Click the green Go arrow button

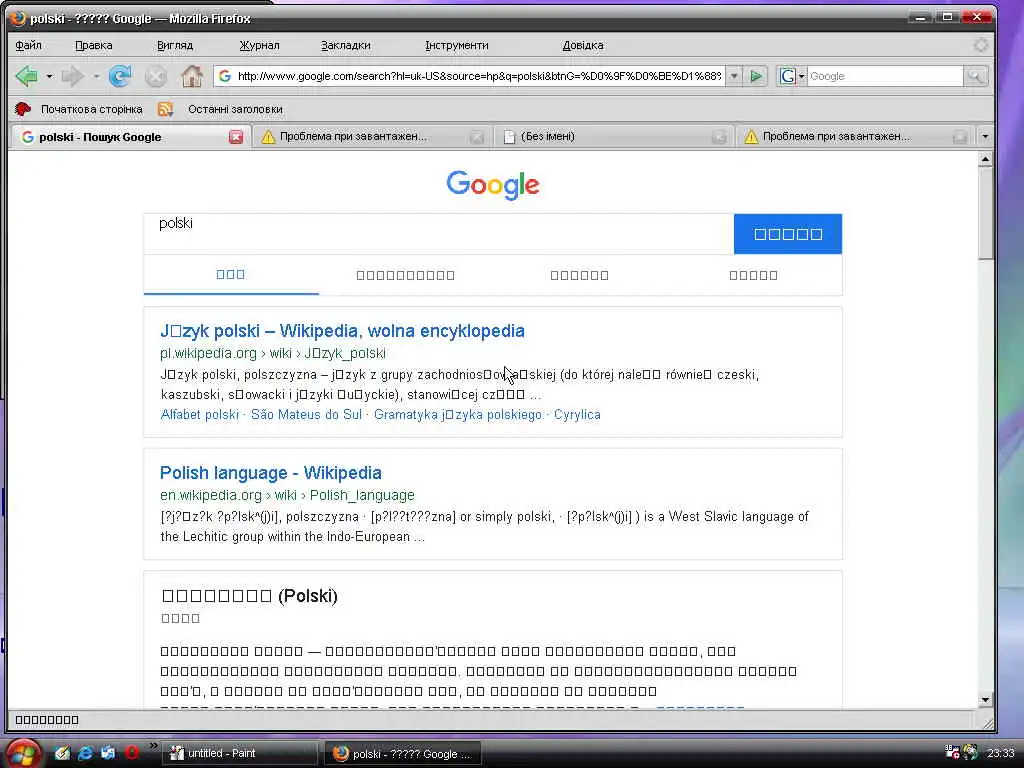[x=756, y=76]
